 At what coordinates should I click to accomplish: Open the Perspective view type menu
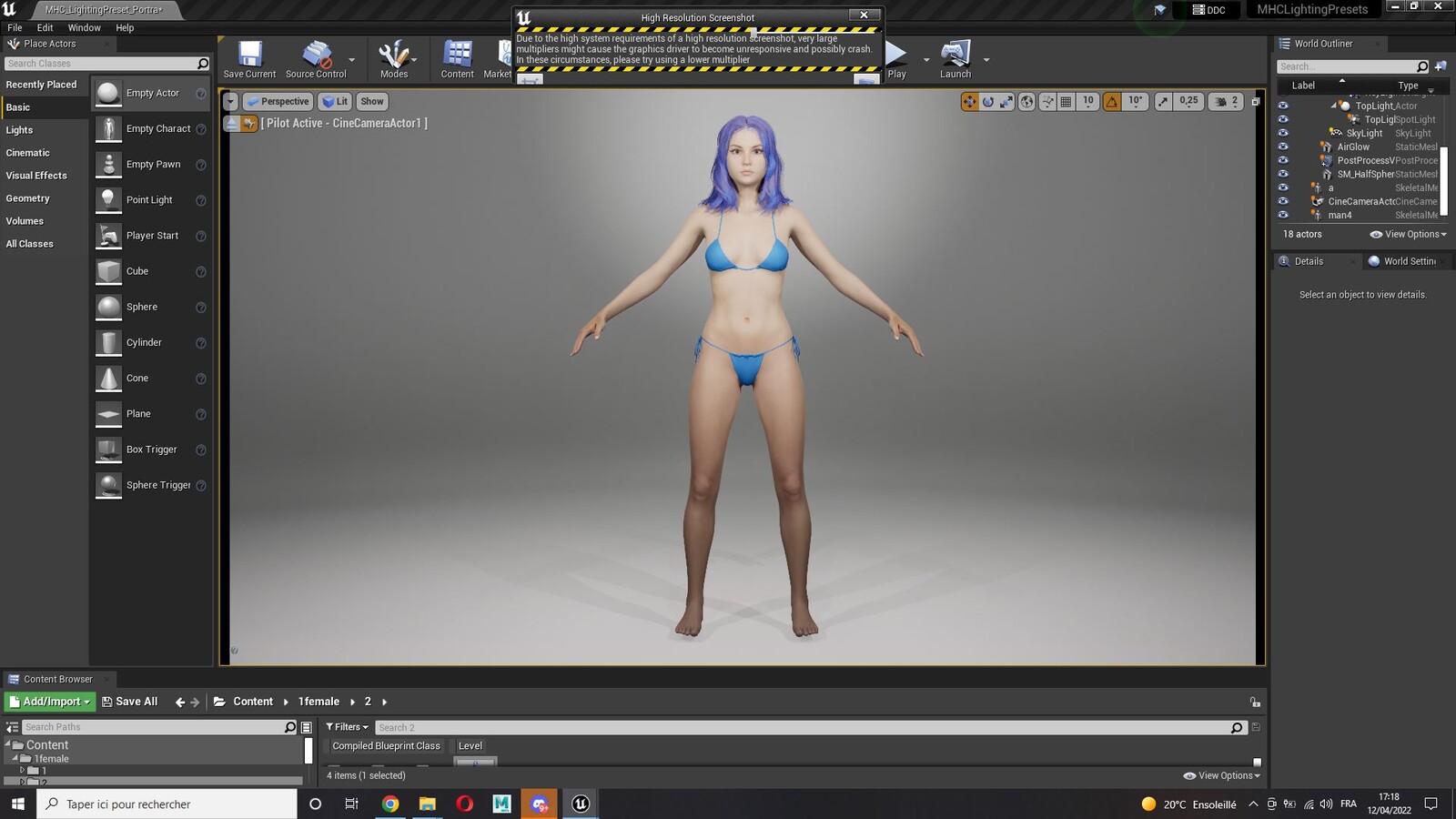click(278, 102)
